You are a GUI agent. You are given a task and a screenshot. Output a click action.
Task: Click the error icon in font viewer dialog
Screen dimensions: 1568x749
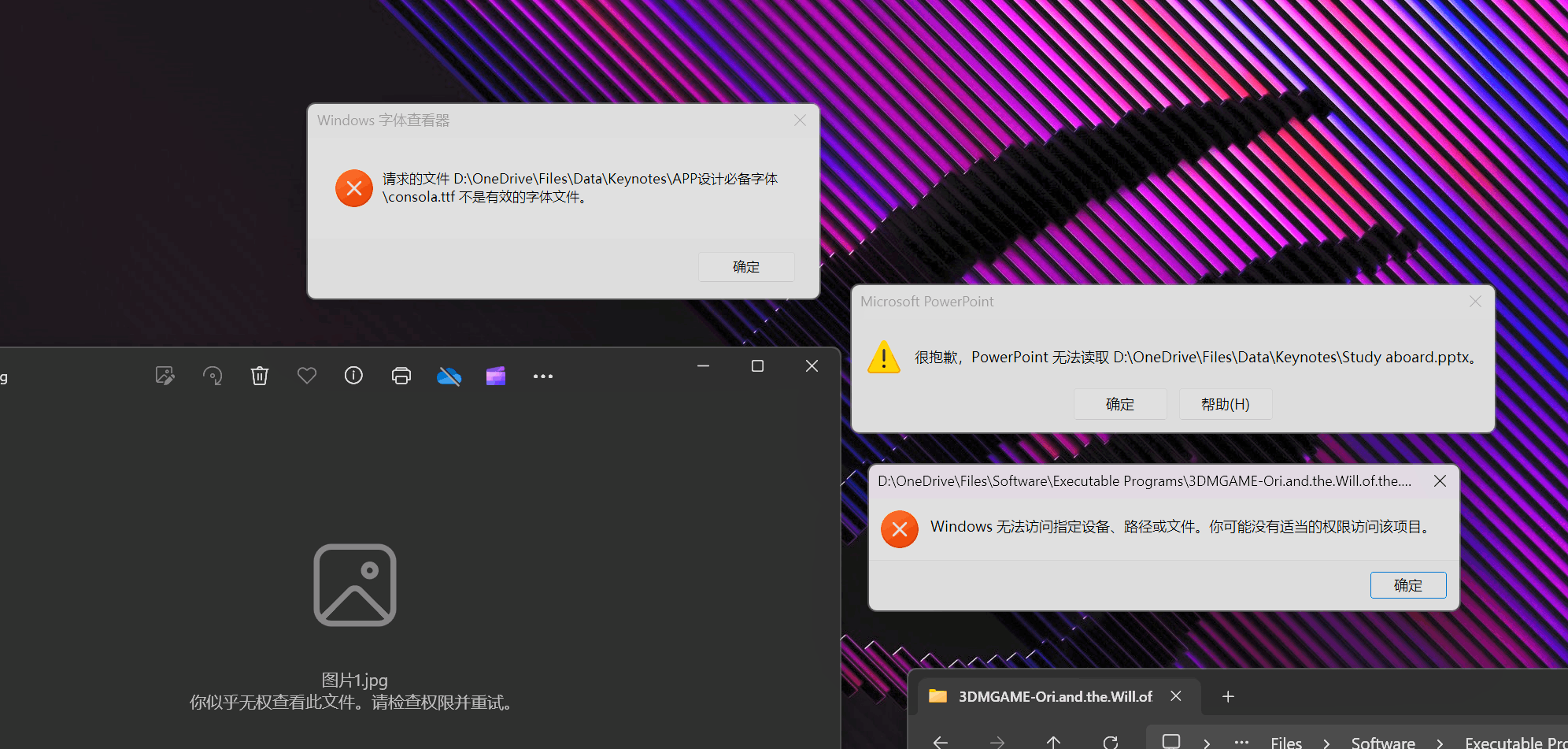coord(354,188)
